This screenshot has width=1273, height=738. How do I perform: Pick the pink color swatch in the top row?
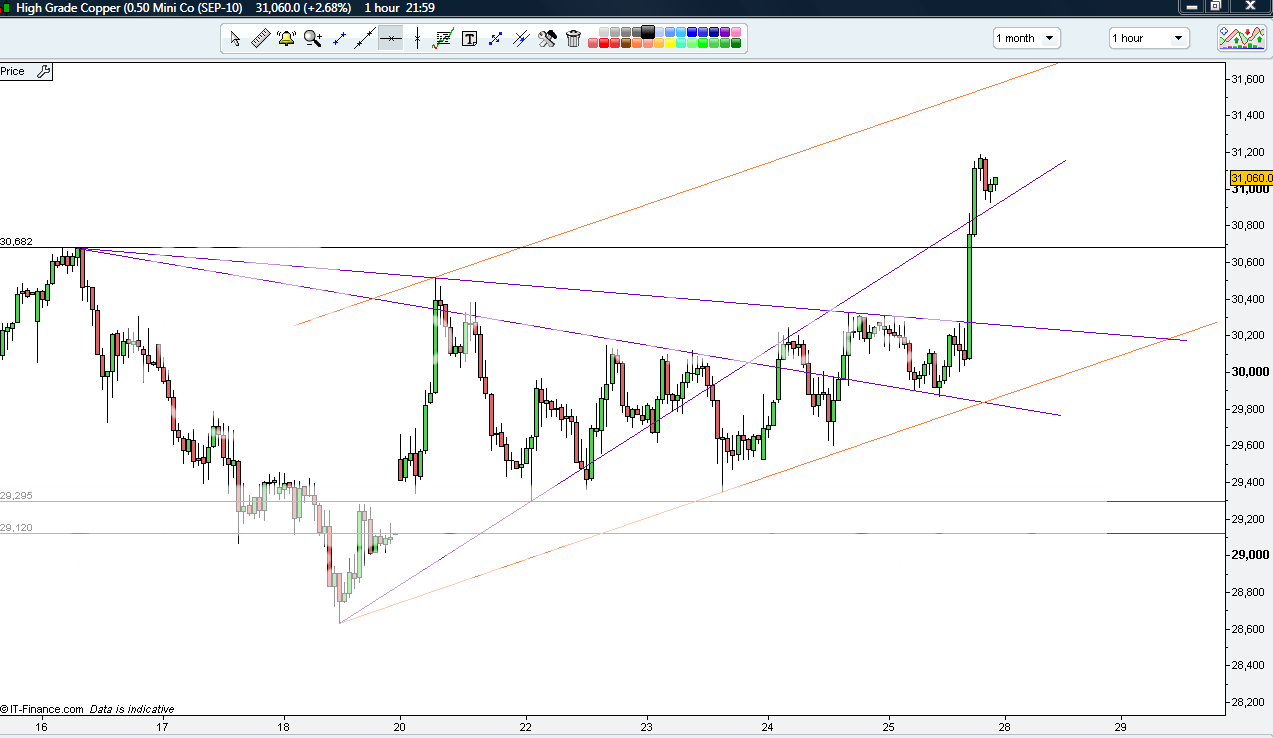click(736, 32)
